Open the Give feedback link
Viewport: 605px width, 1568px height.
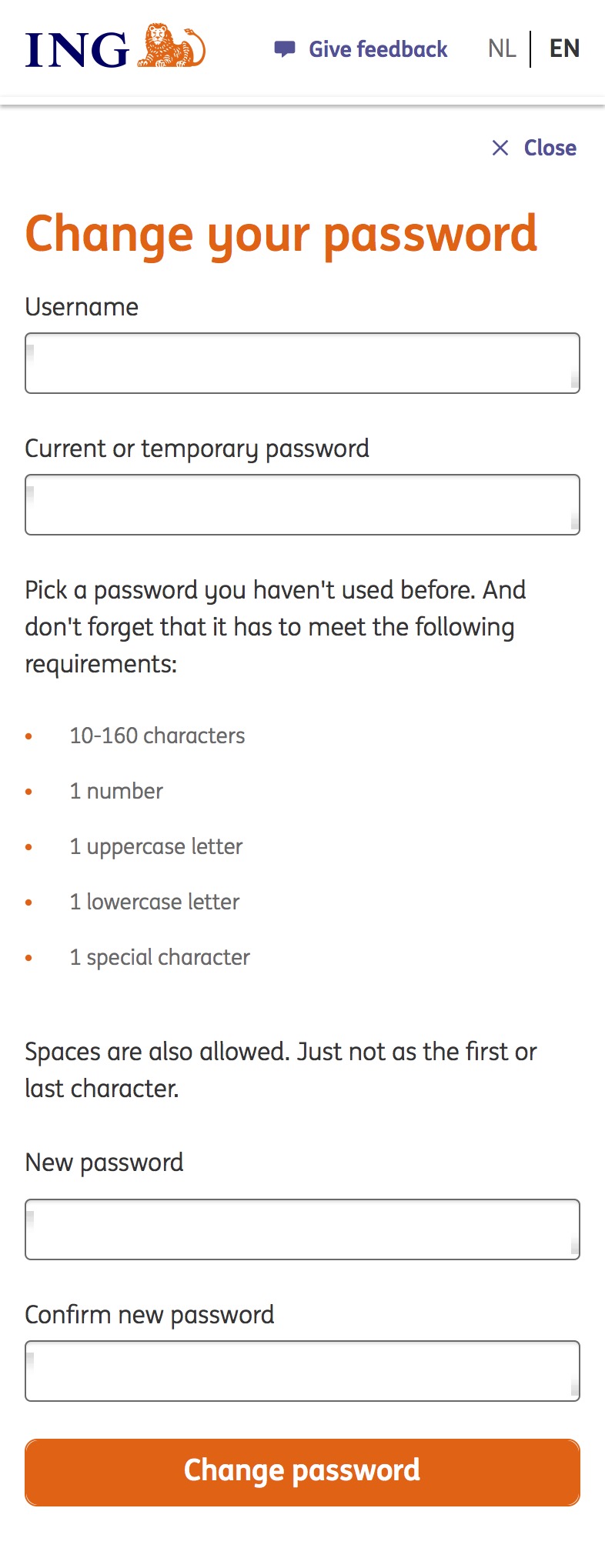[378, 49]
